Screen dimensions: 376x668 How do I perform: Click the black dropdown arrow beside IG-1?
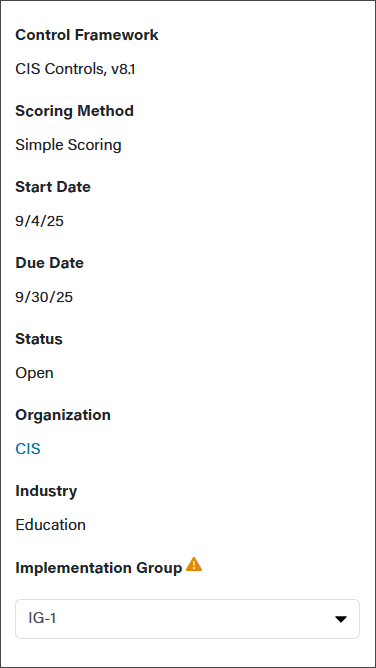340,619
